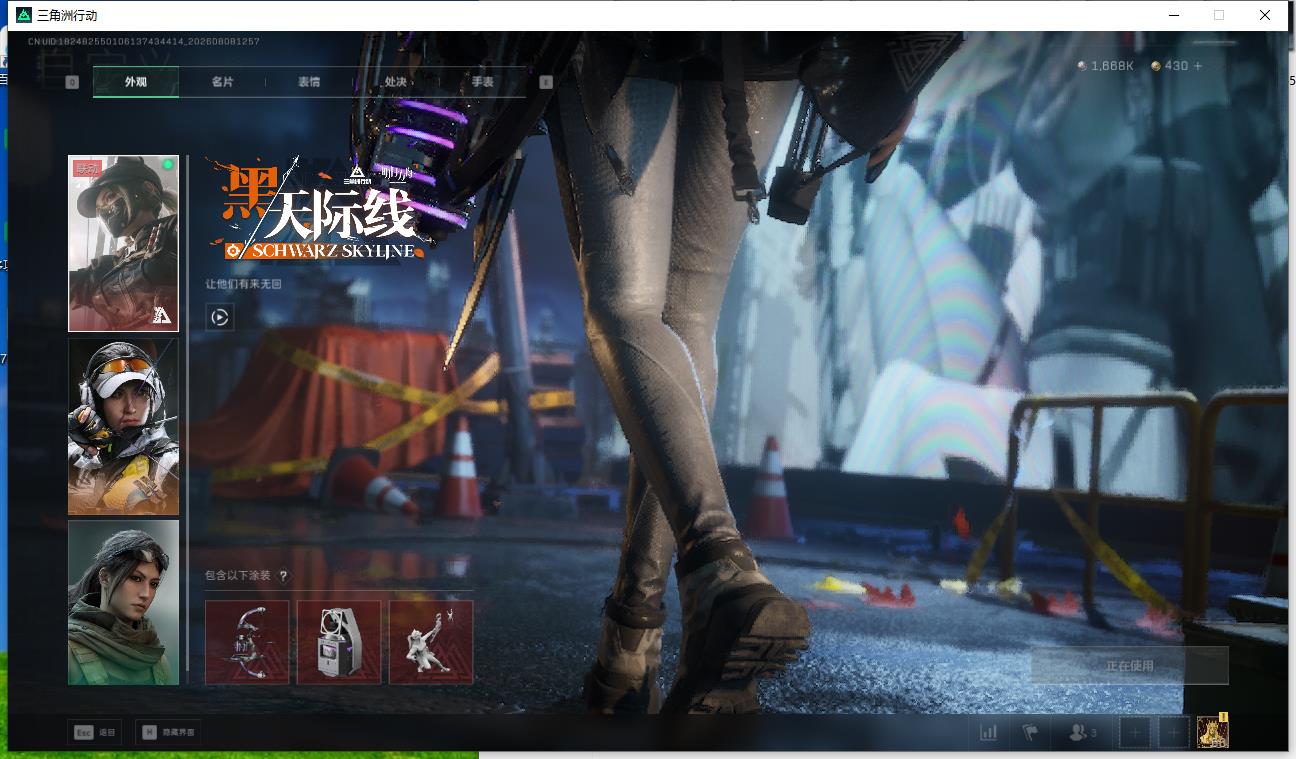Open the bar chart statistics icon
This screenshot has width=1296, height=759.
(989, 732)
